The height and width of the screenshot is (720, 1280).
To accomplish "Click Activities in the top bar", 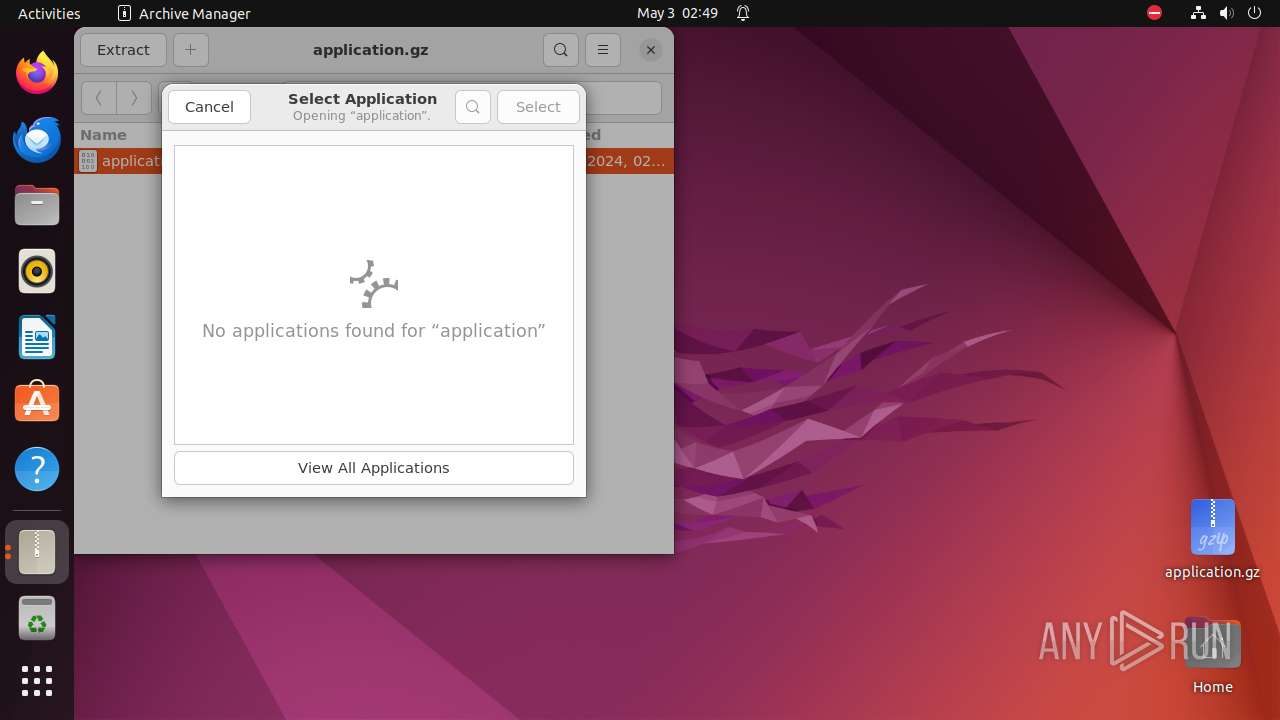I will coord(49,13).
